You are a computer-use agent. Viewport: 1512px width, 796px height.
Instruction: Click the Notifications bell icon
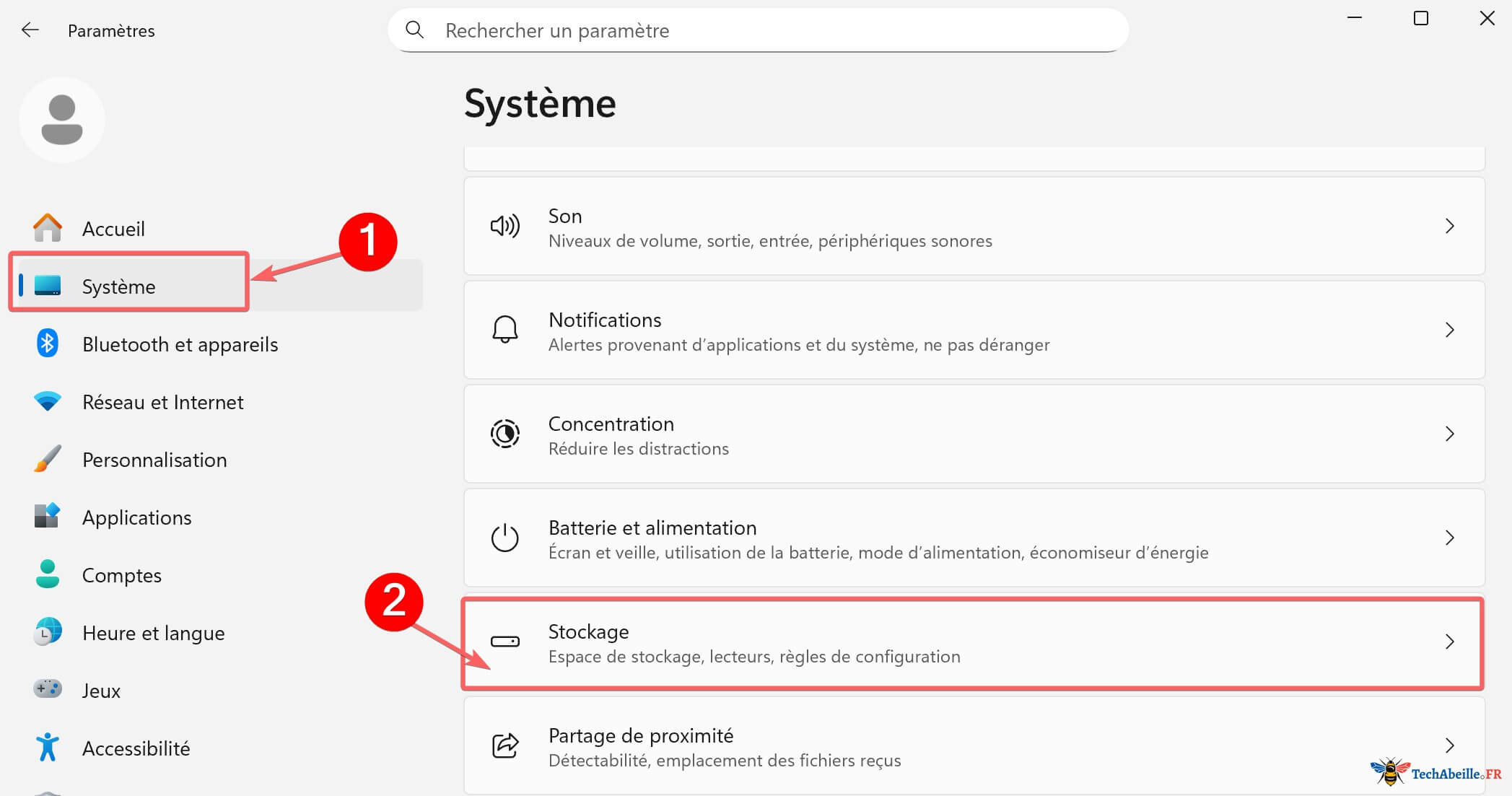coord(505,331)
